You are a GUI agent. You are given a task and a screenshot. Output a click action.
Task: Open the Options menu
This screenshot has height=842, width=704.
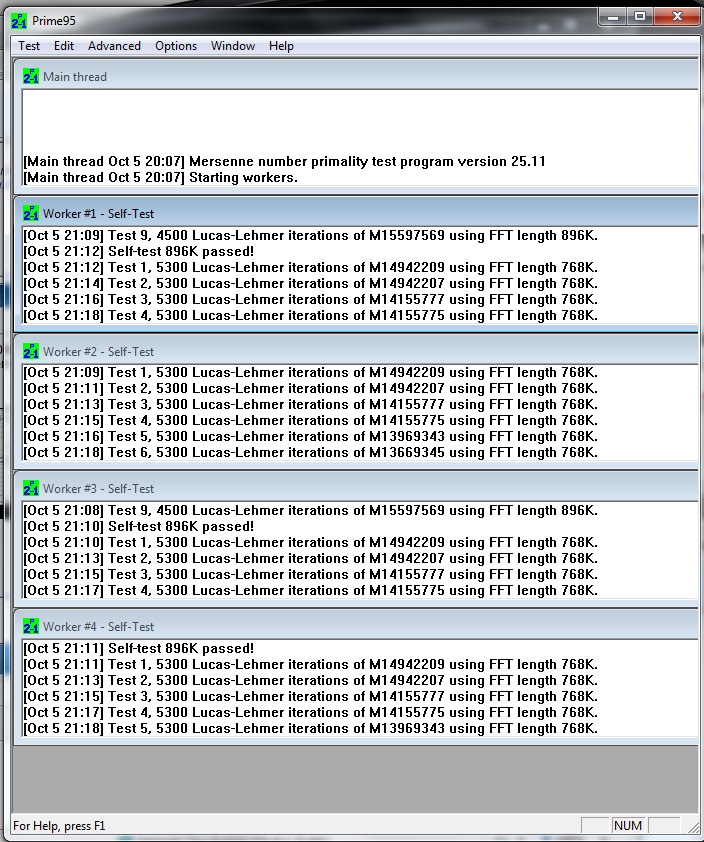(176, 46)
